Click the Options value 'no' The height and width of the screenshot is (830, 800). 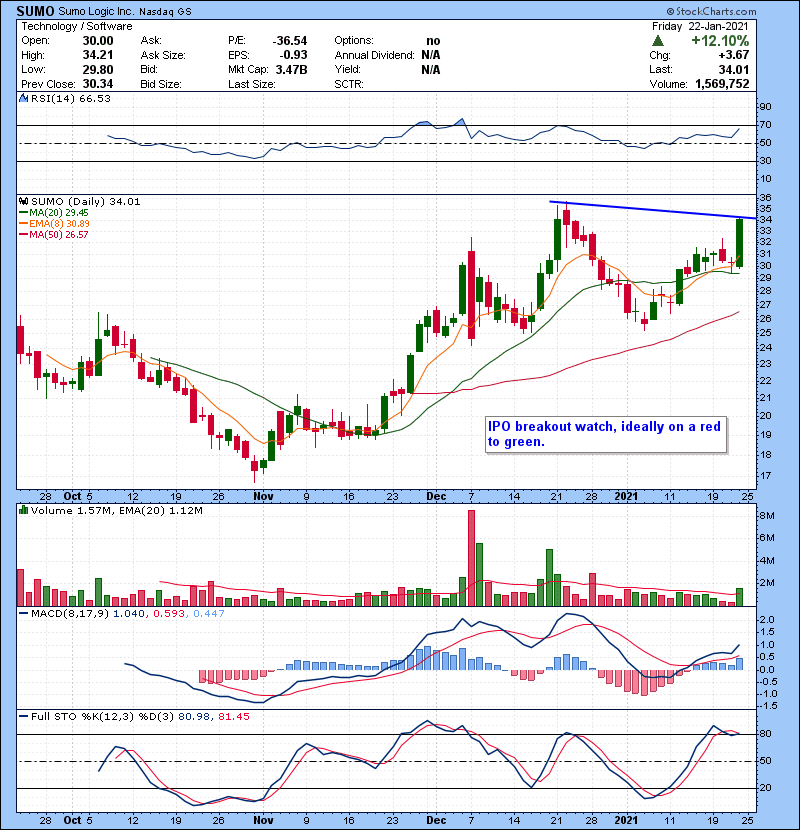(x=433, y=41)
